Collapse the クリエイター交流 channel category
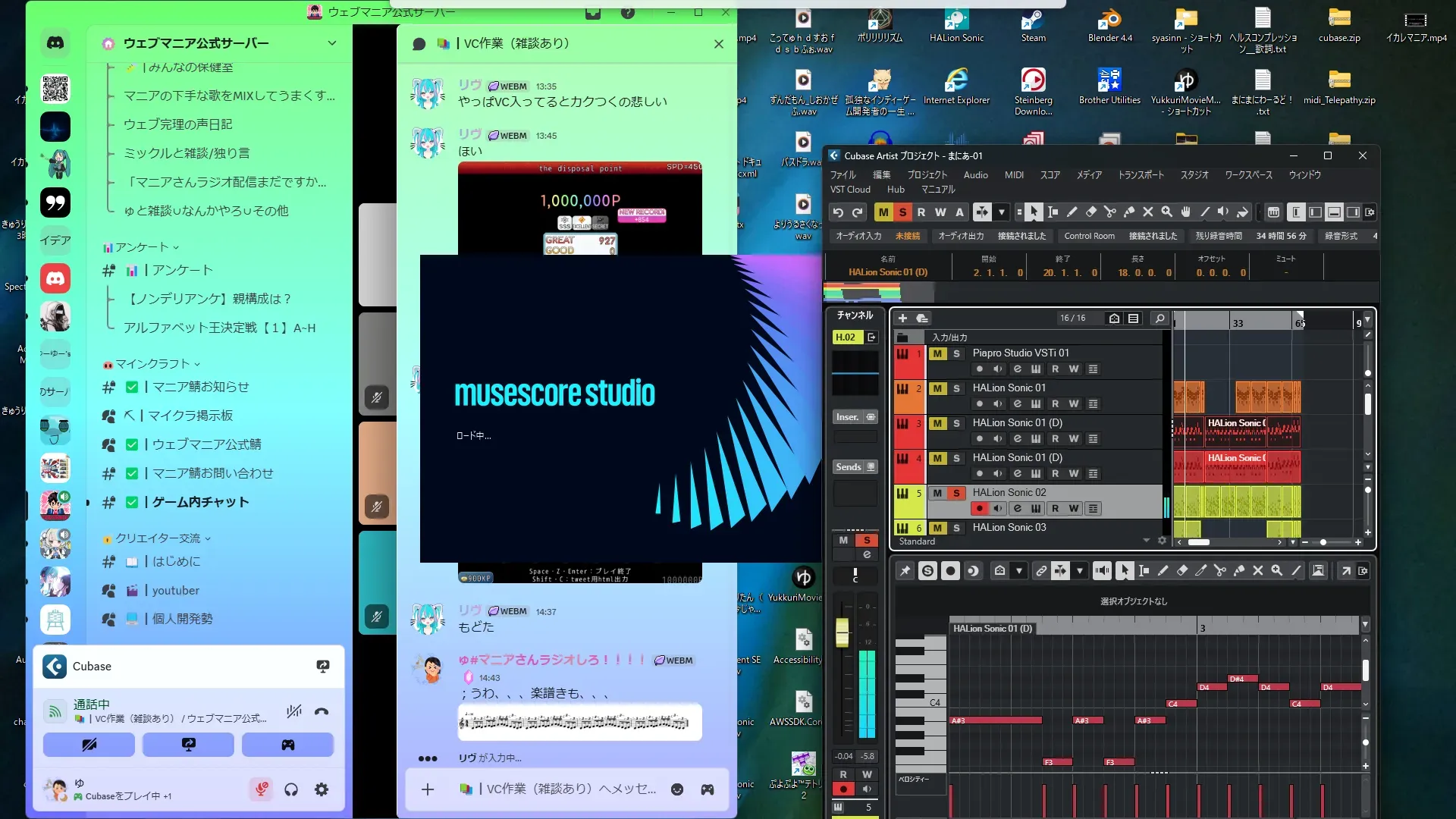The image size is (1456, 819). coord(158,538)
